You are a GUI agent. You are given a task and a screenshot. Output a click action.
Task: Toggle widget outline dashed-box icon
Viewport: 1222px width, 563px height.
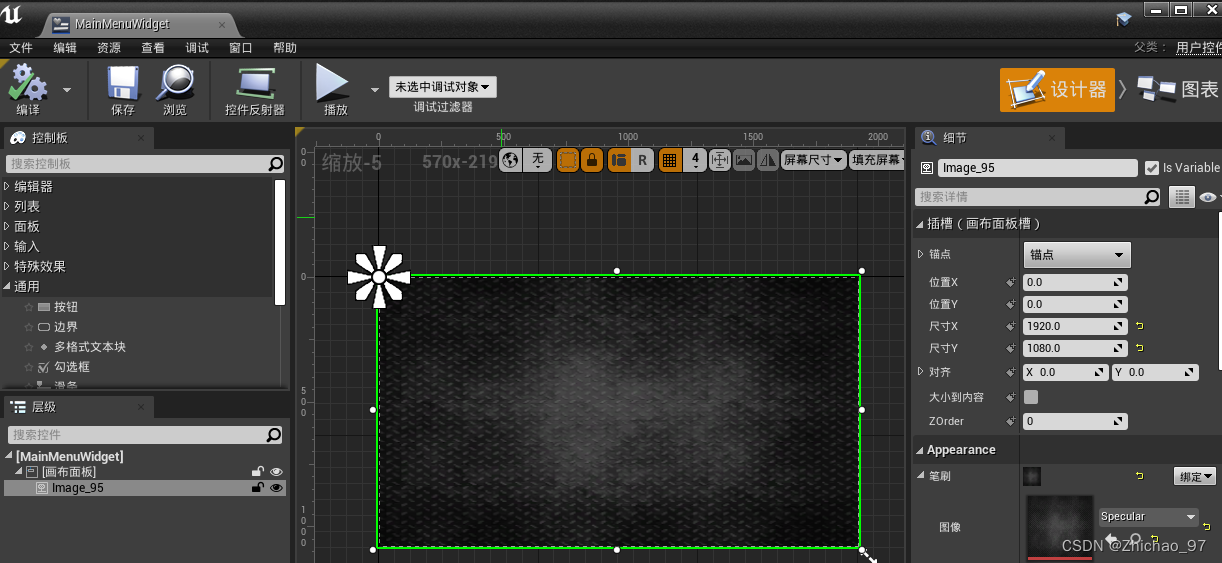[x=568, y=160]
